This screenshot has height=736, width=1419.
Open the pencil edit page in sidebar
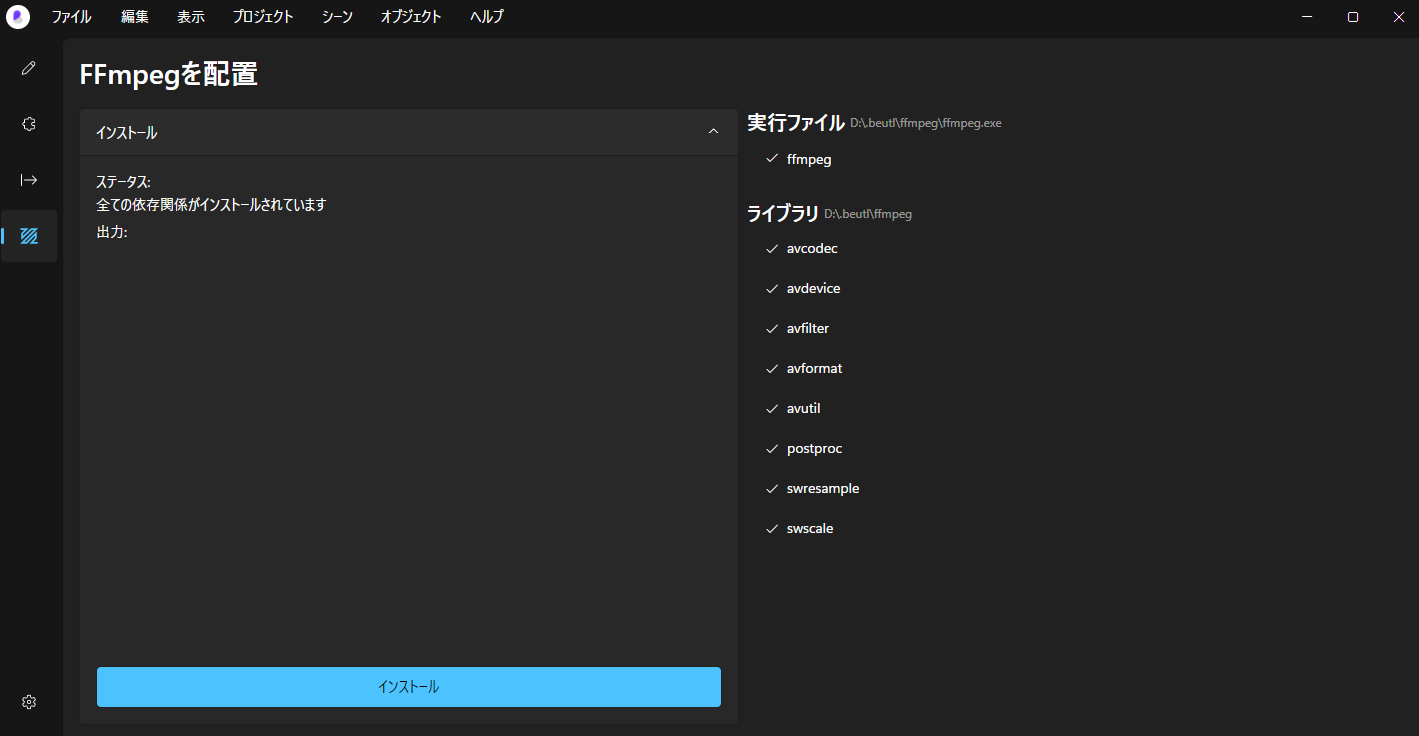tap(29, 68)
